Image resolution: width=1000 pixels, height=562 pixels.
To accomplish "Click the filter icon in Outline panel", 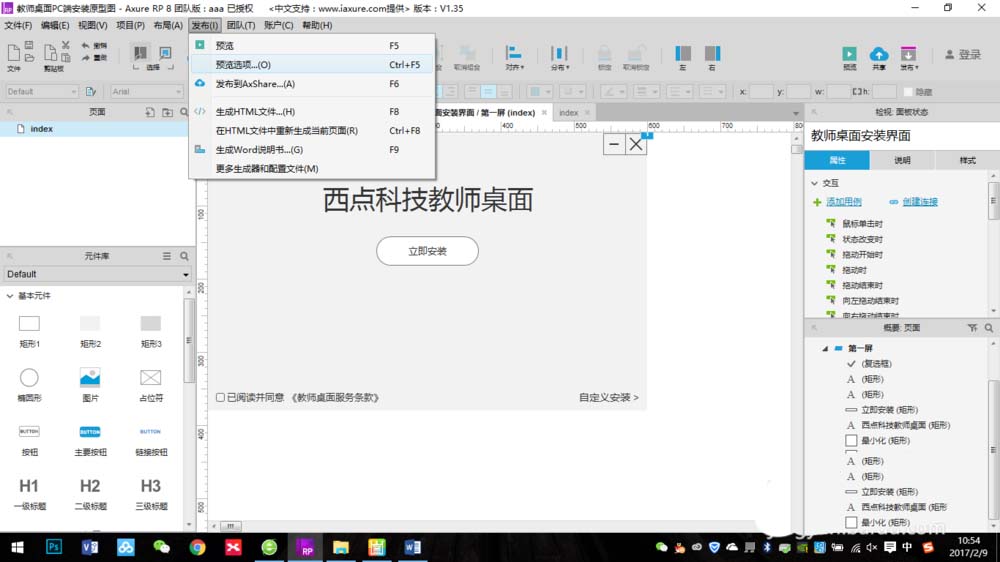I will coord(972,328).
